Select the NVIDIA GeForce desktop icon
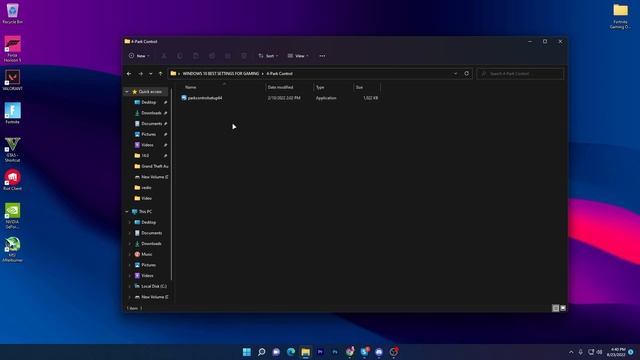The width and height of the screenshot is (640, 360). tap(12, 216)
